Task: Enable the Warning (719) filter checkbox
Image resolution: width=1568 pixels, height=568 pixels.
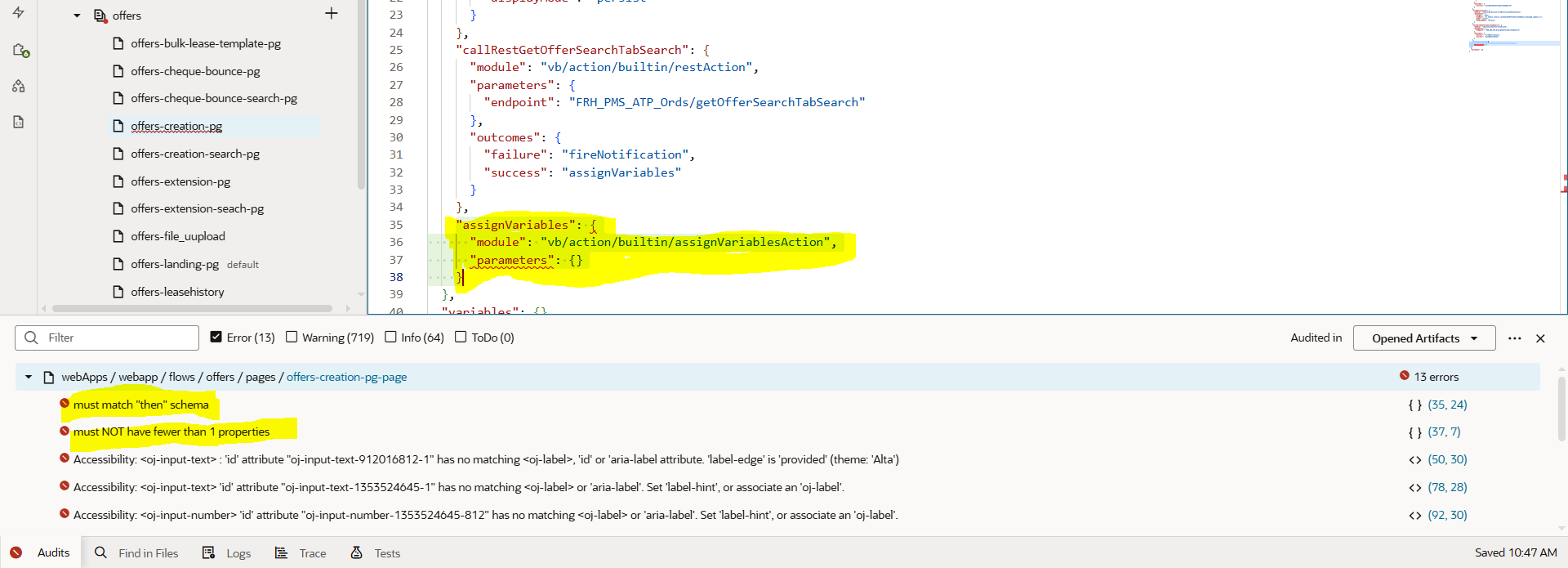Action: tap(292, 337)
